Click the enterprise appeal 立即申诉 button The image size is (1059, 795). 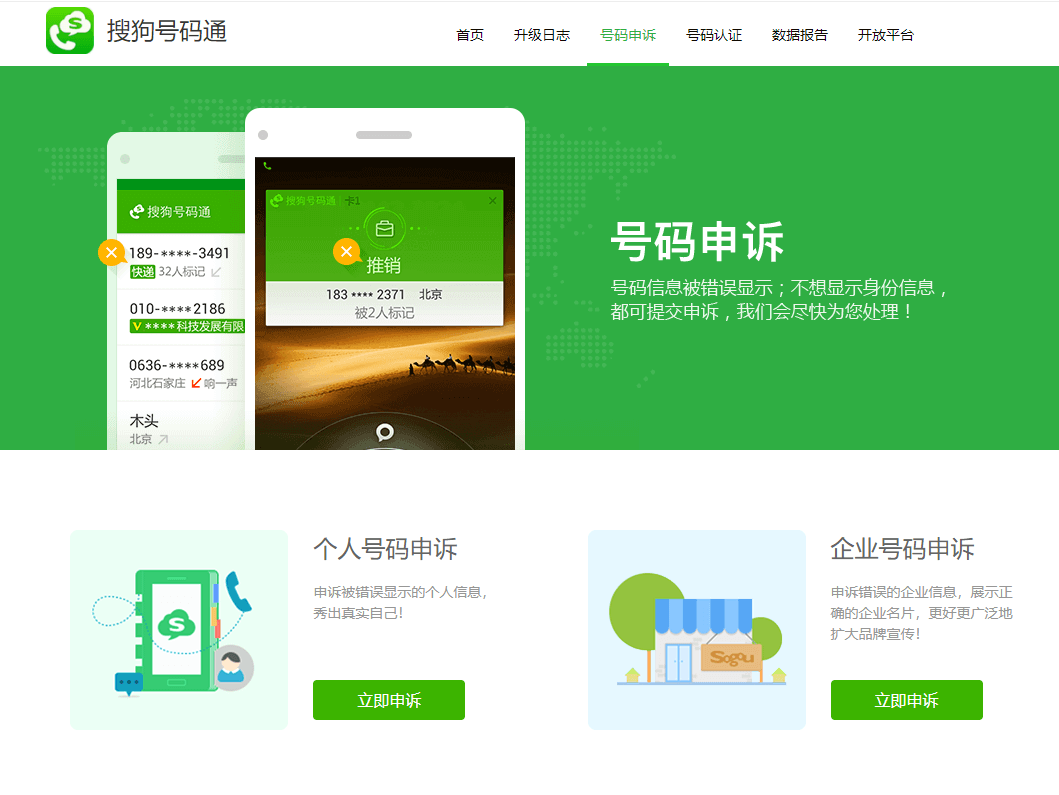[x=906, y=700]
